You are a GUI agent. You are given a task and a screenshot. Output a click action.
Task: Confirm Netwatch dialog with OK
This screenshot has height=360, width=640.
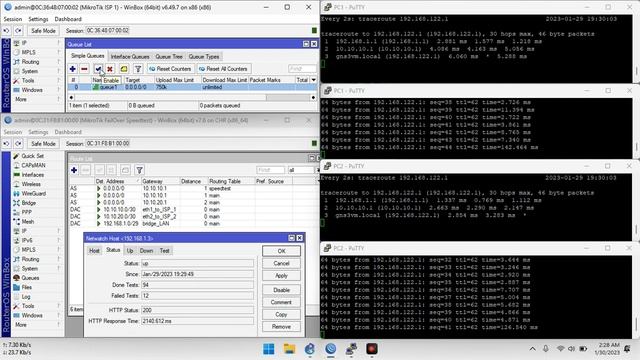[281, 251]
